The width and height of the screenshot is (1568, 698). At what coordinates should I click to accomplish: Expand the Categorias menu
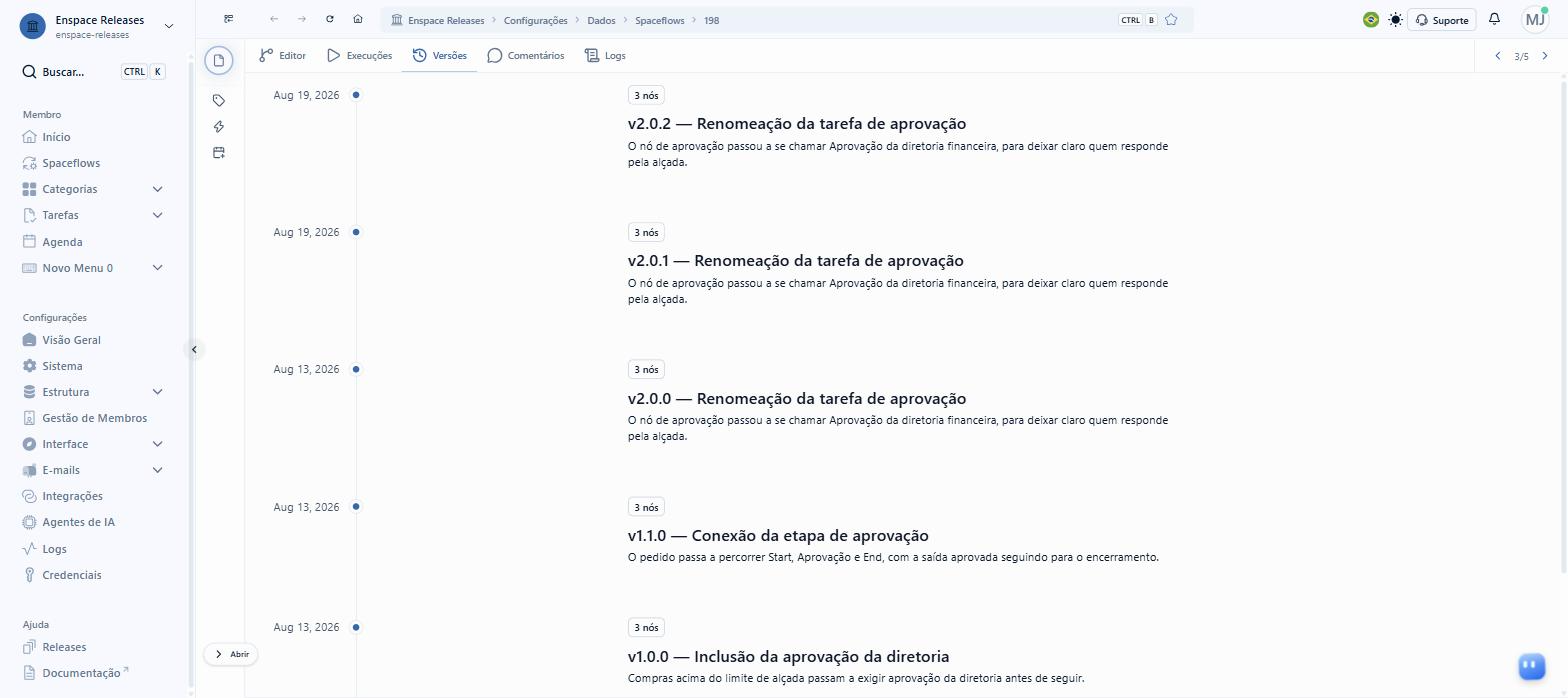pos(157,189)
